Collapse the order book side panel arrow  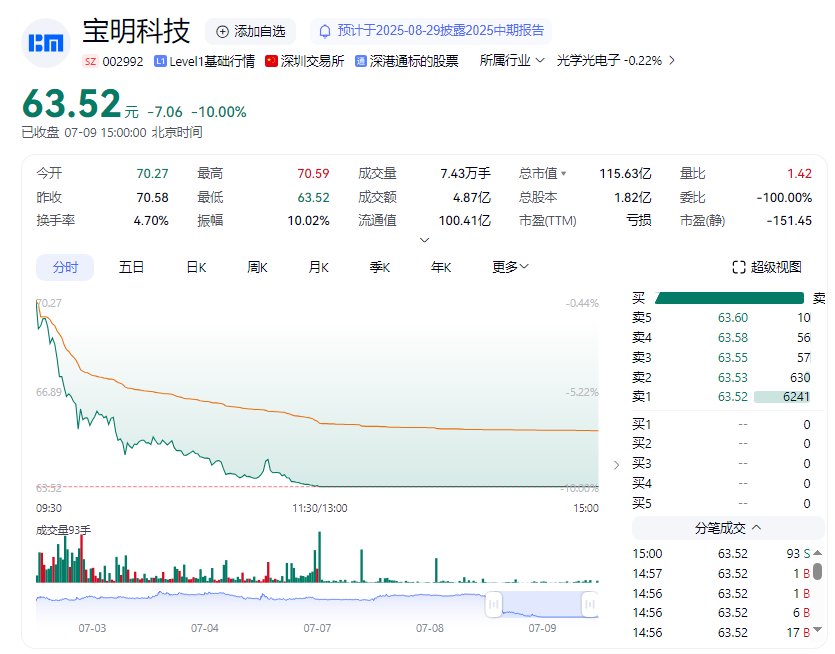click(x=615, y=464)
